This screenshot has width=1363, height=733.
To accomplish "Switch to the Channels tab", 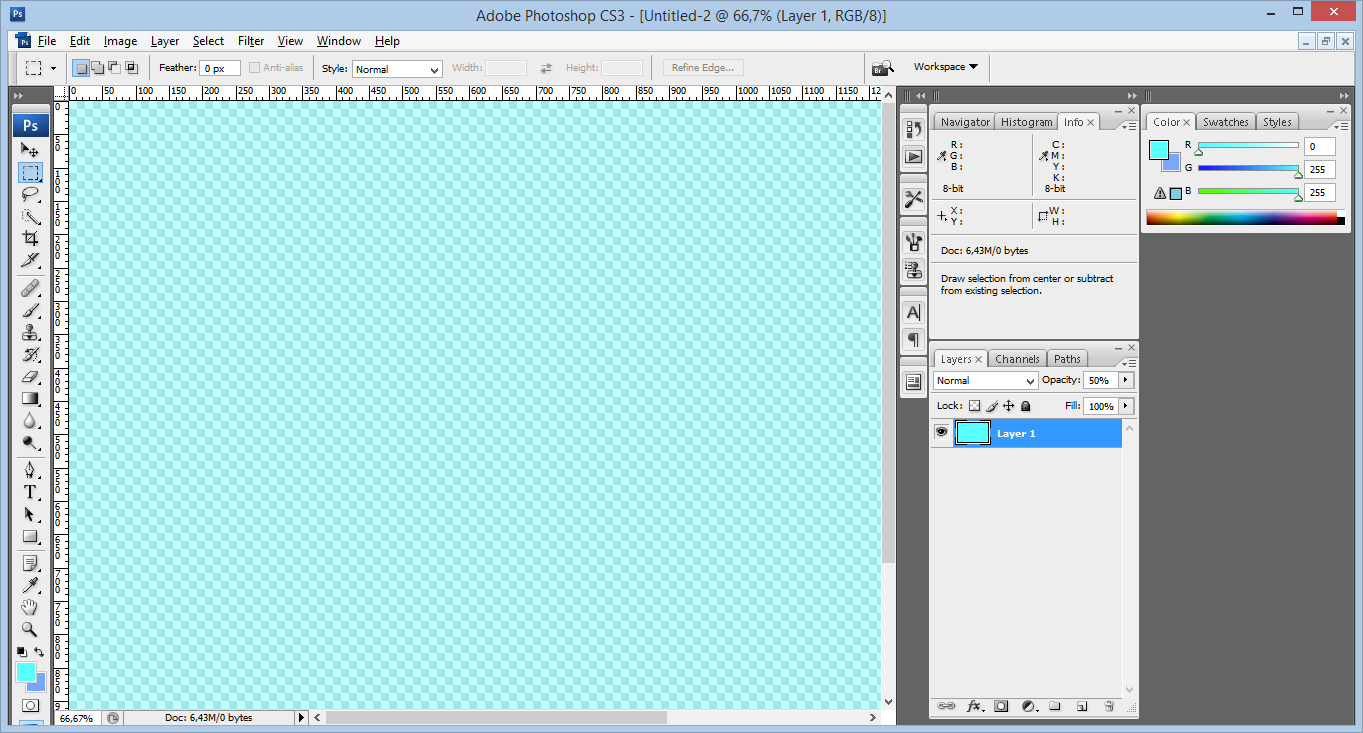I will (x=1018, y=359).
